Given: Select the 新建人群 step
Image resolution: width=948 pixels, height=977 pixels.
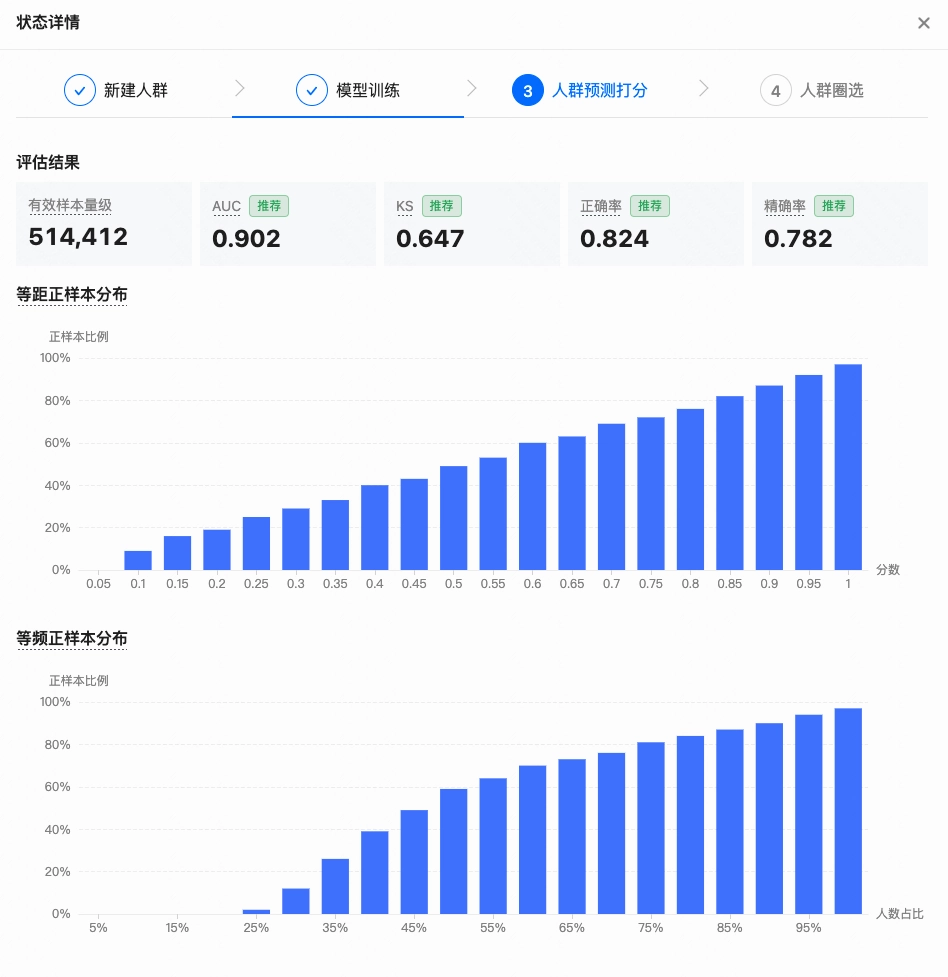Looking at the screenshot, I should coord(137,90).
